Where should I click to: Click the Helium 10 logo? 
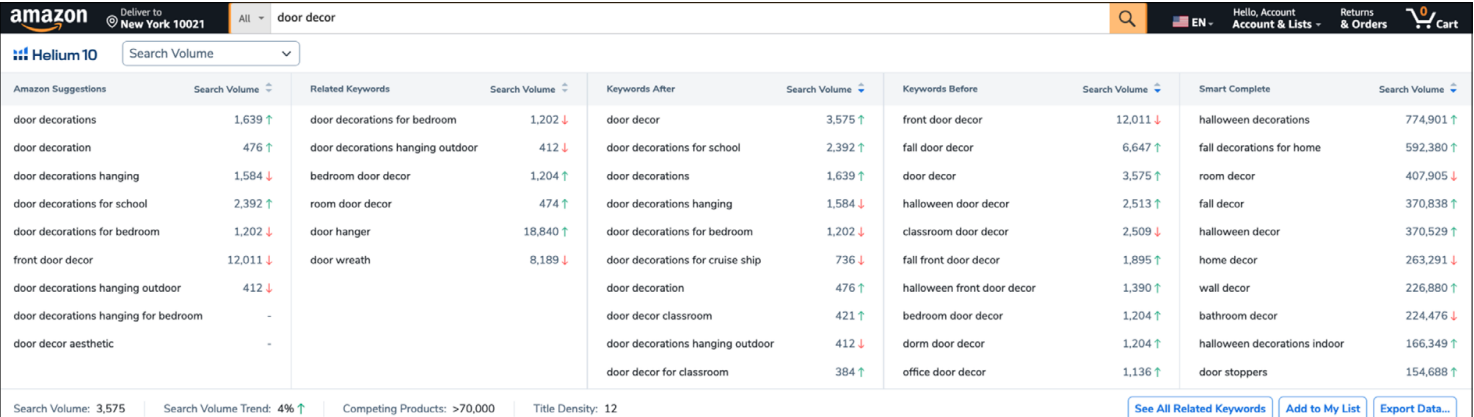click(x=56, y=54)
